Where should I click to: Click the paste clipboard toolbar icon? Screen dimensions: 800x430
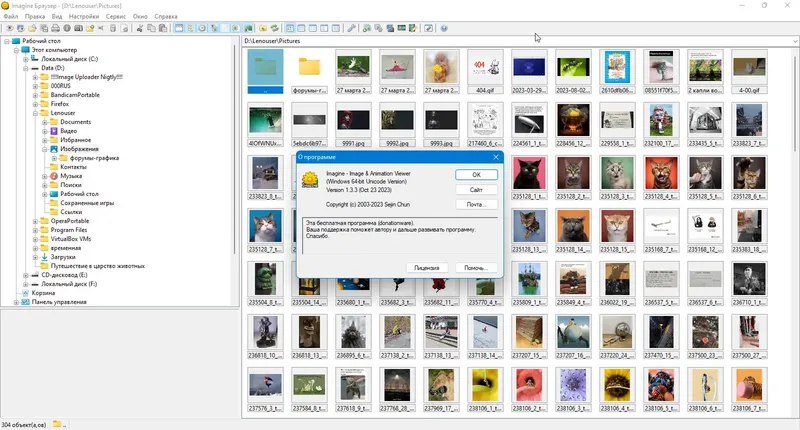(x=163, y=28)
